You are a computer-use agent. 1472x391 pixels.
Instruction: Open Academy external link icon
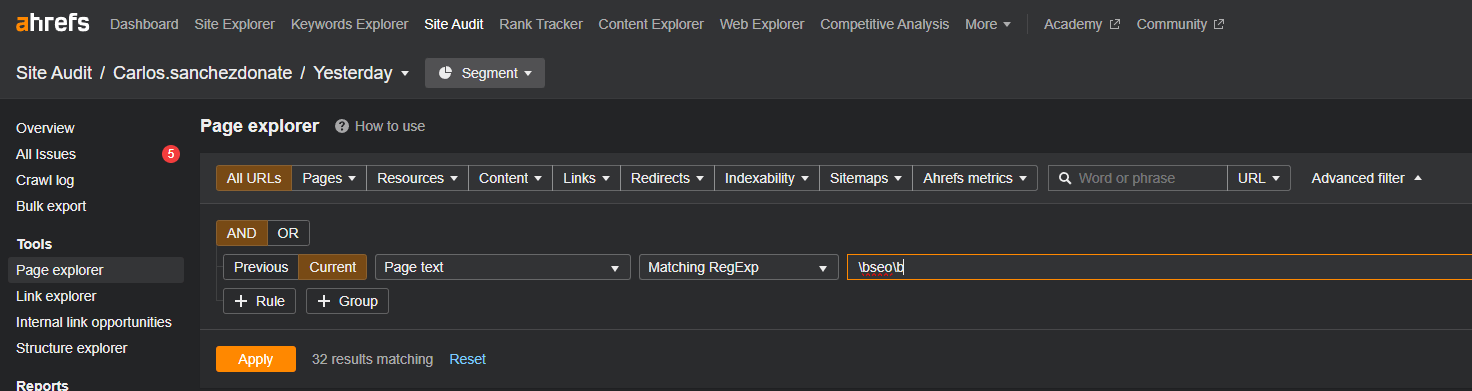tap(1114, 24)
